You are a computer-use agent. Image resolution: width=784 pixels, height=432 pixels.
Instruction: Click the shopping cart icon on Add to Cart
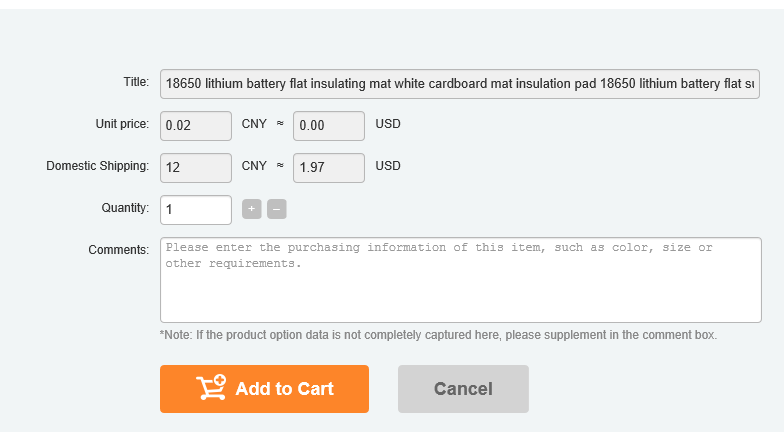[x=211, y=388]
